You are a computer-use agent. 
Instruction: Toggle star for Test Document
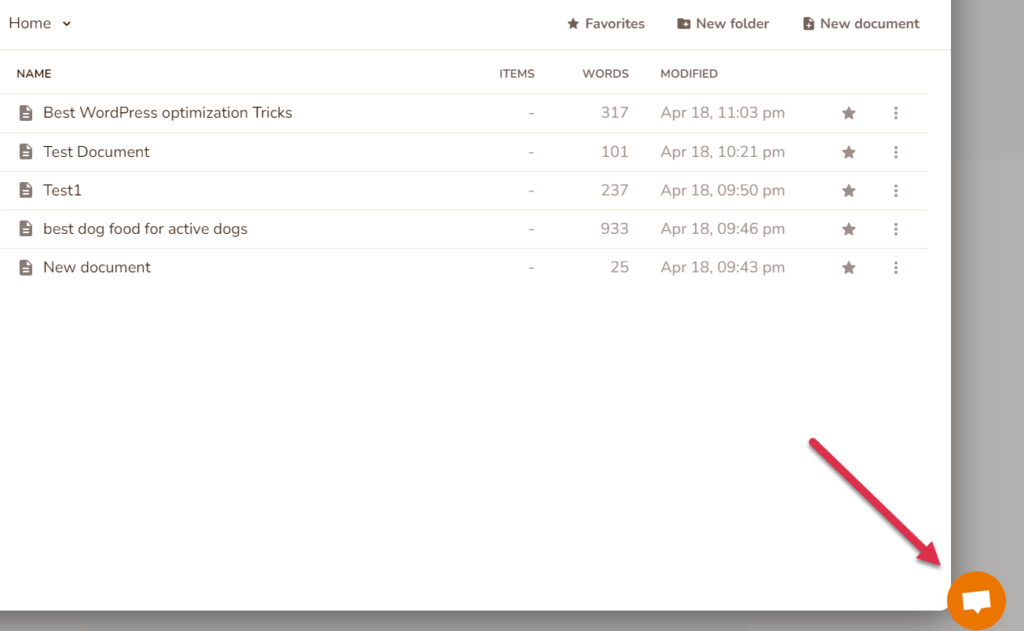849,152
